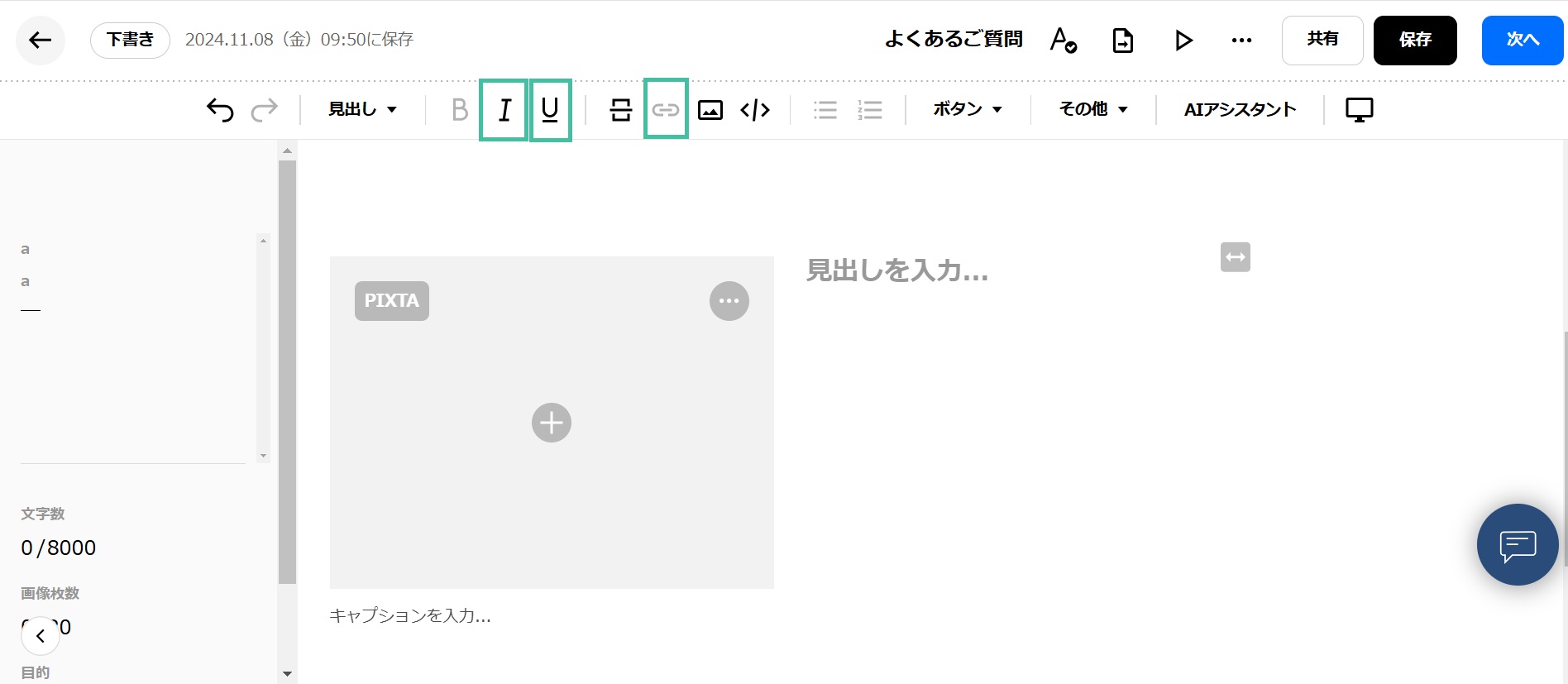This screenshot has width=1568, height=684.
Task: Open the AIアシスタント menu
Action: (x=1240, y=109)
